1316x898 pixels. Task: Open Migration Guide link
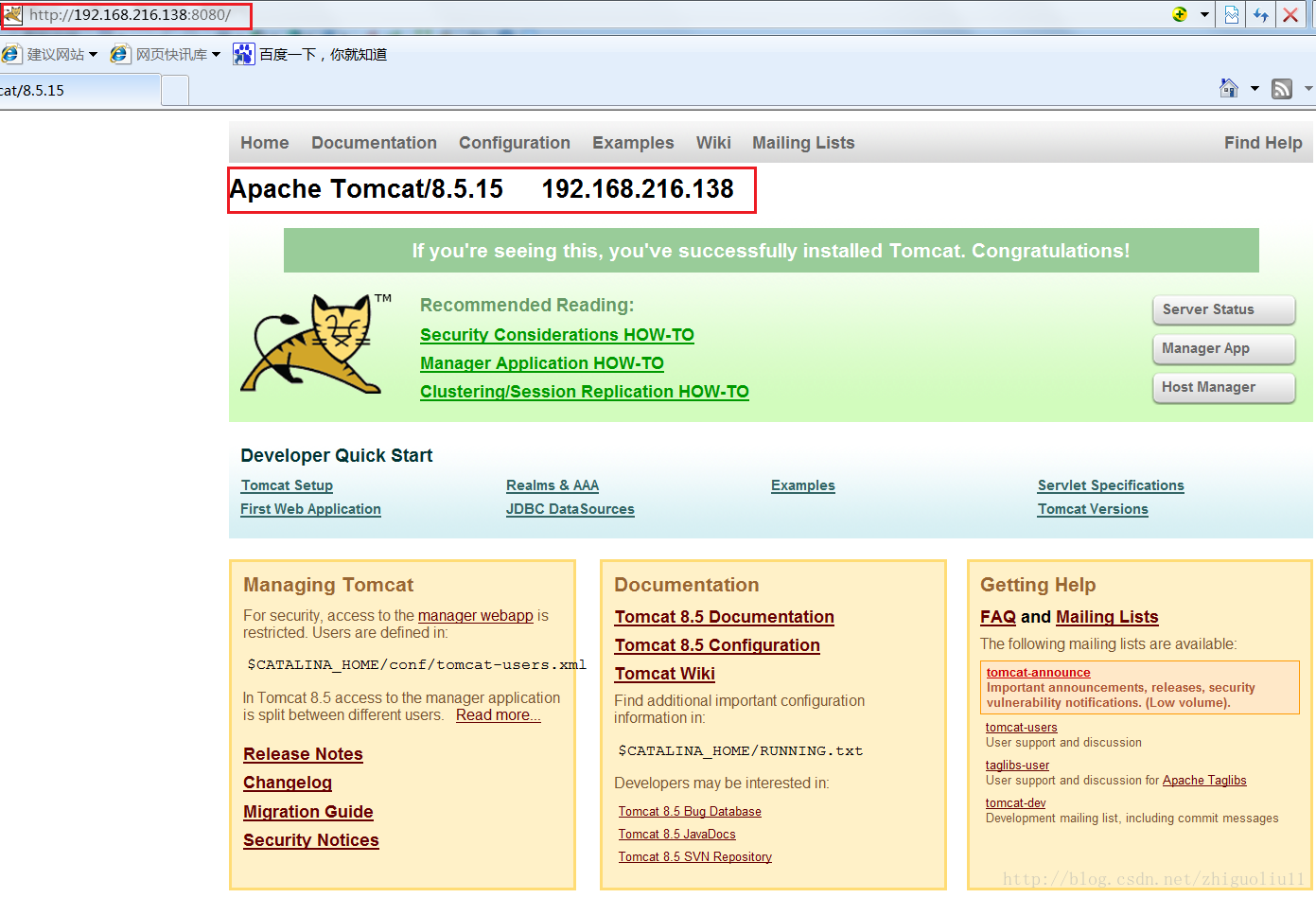click(308, 812)
